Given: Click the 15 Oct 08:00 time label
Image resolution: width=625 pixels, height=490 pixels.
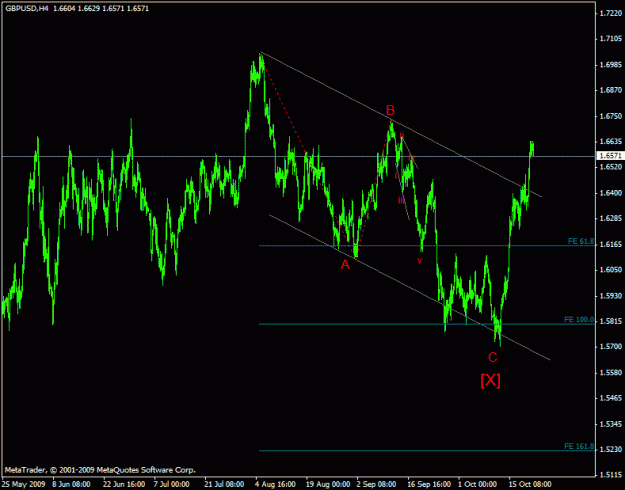Looking at the screenshot, I should point(530,484).
